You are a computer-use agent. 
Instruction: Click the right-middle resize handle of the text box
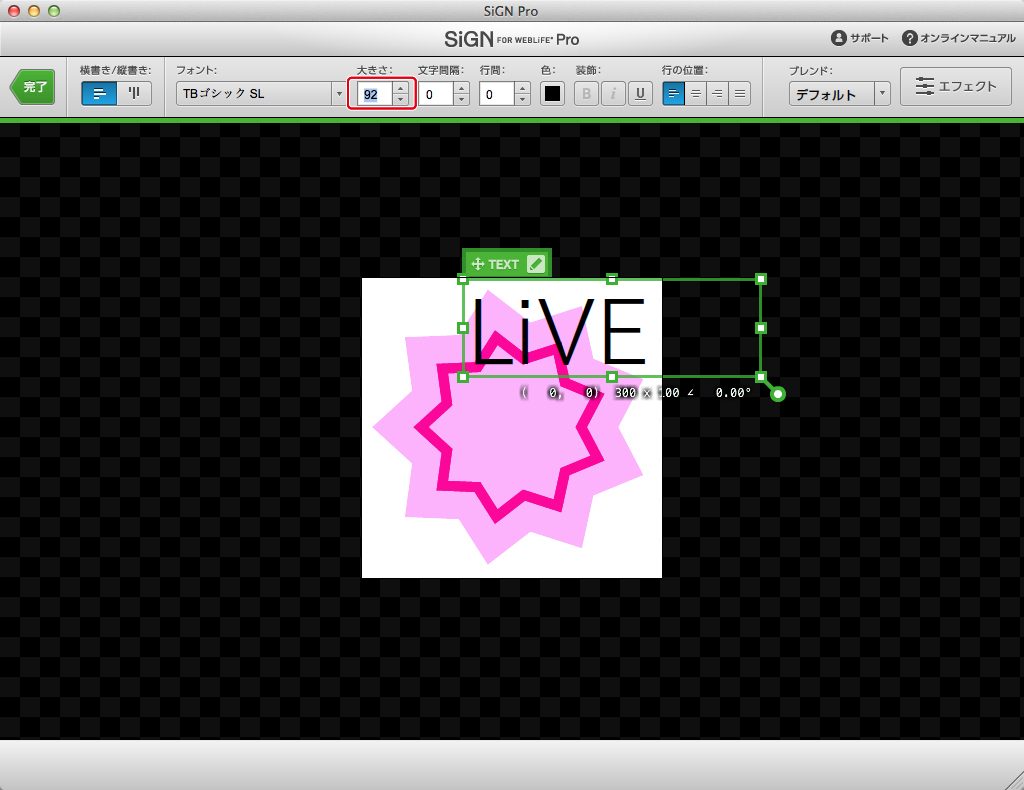point(761,328)
